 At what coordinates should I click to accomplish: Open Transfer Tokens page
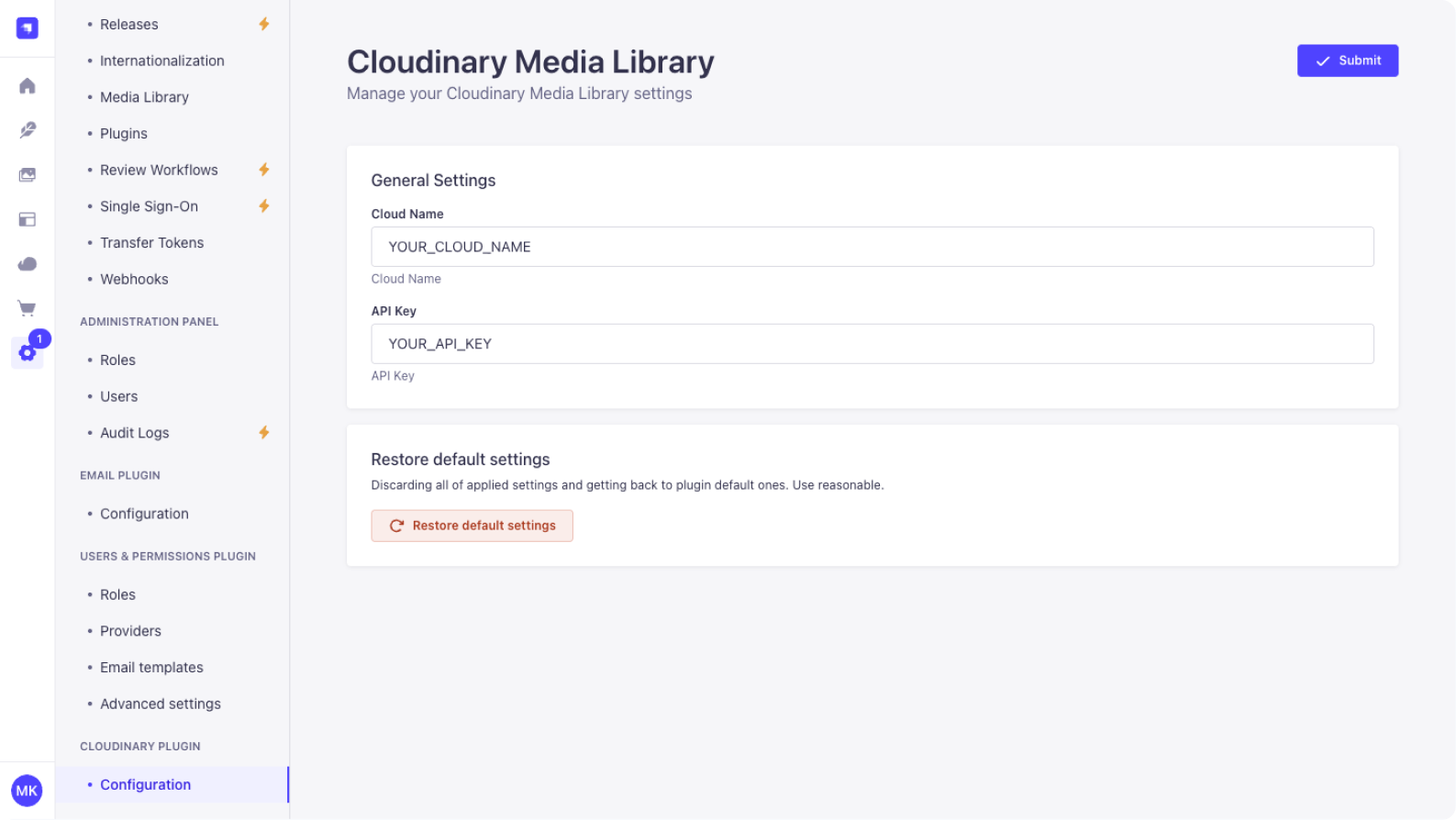[x=151, y=242]
